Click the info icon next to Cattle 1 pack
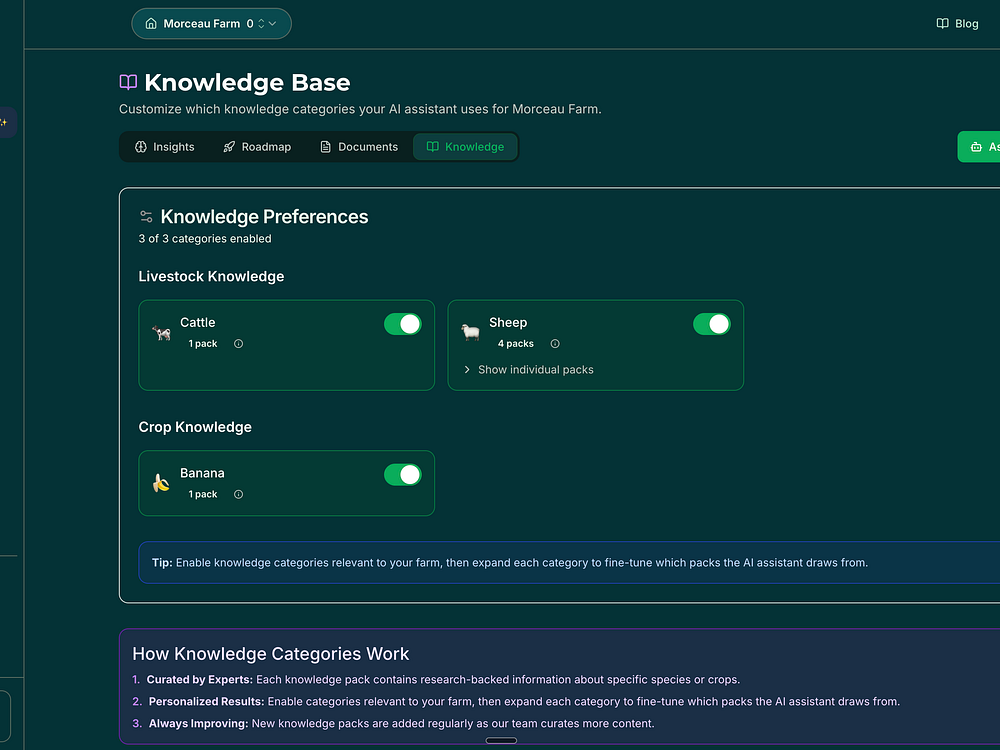This screenshot has width=1000, height=750. pos(239,344)
